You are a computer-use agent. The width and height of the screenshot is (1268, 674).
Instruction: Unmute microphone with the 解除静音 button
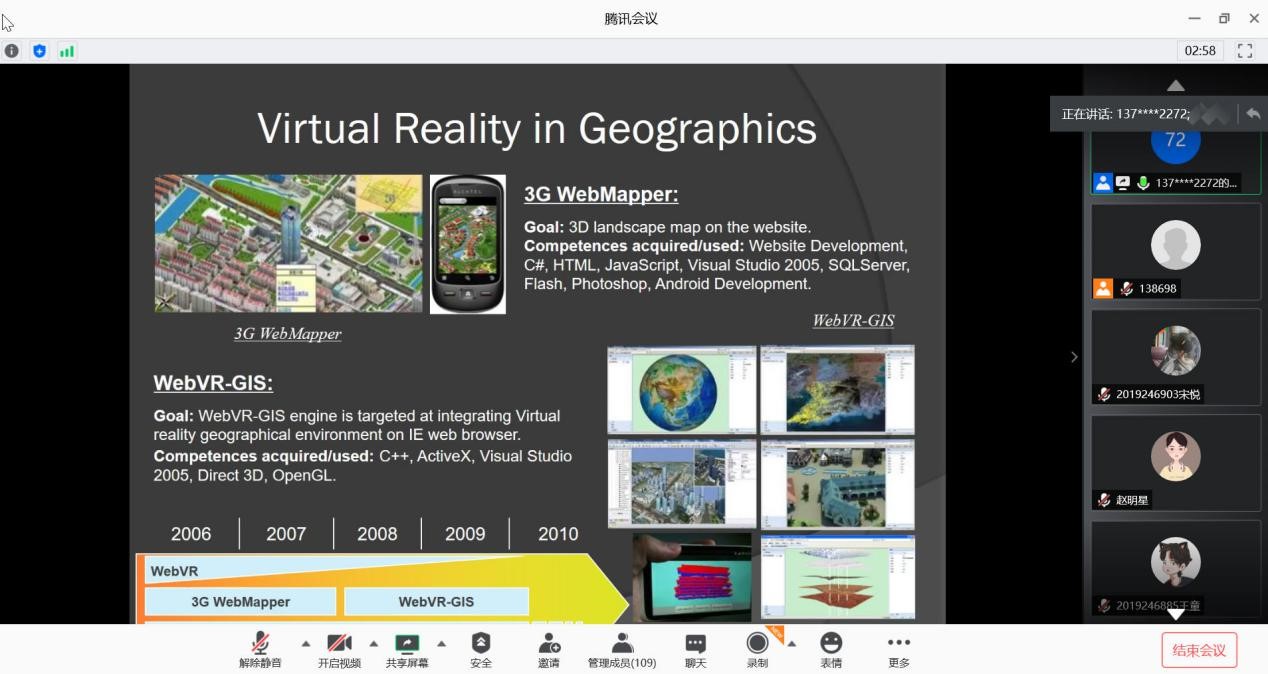pyautogui.click(x=260, y=650)
